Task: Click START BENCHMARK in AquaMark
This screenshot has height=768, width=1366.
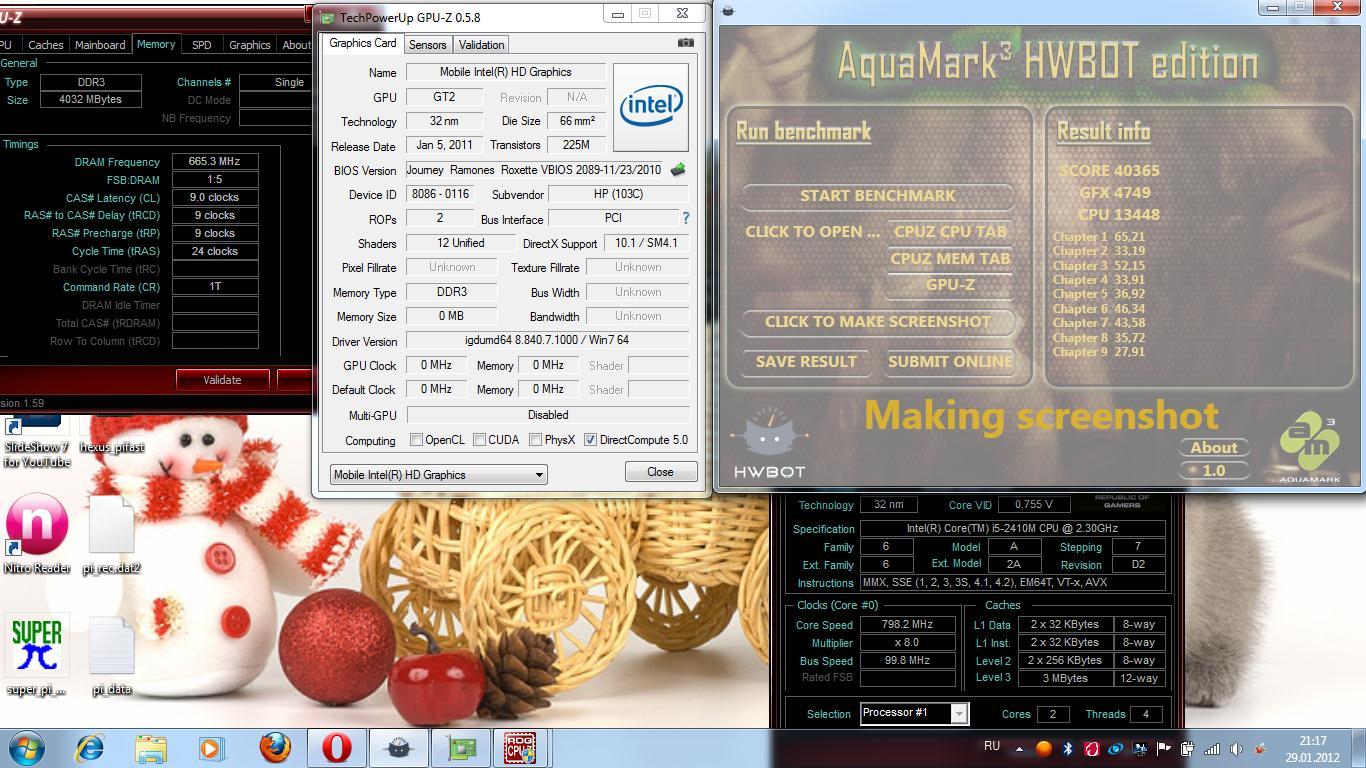Action: coord(877,196)
